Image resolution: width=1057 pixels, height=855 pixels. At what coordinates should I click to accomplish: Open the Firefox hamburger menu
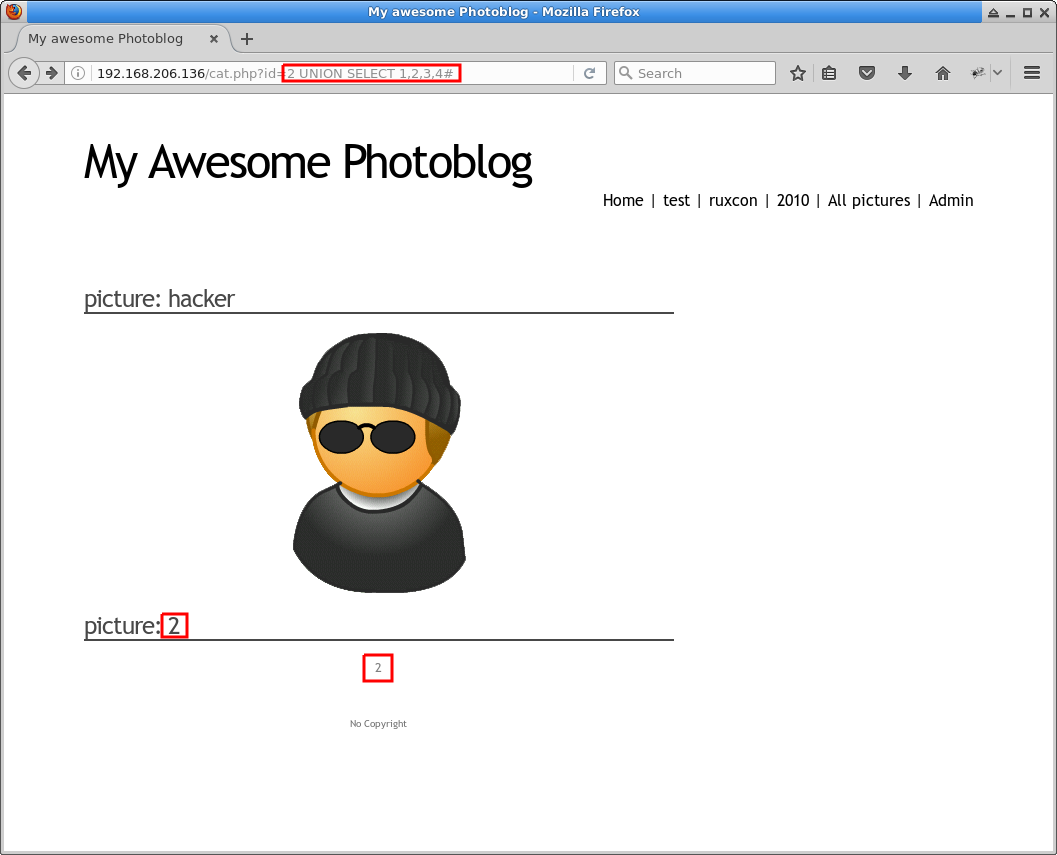[x=1031, y=73]
